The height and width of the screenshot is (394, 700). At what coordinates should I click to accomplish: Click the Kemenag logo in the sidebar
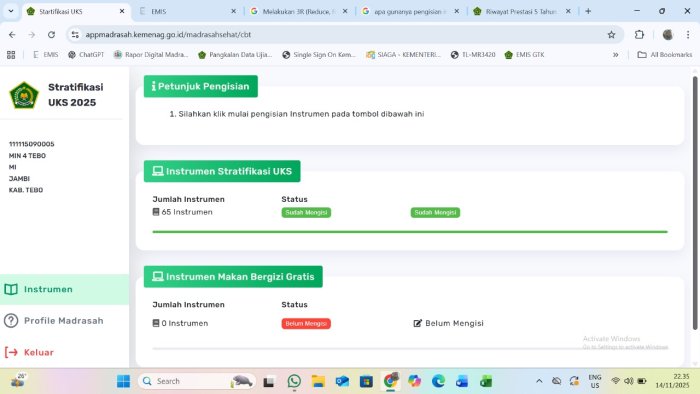(24, 95)
